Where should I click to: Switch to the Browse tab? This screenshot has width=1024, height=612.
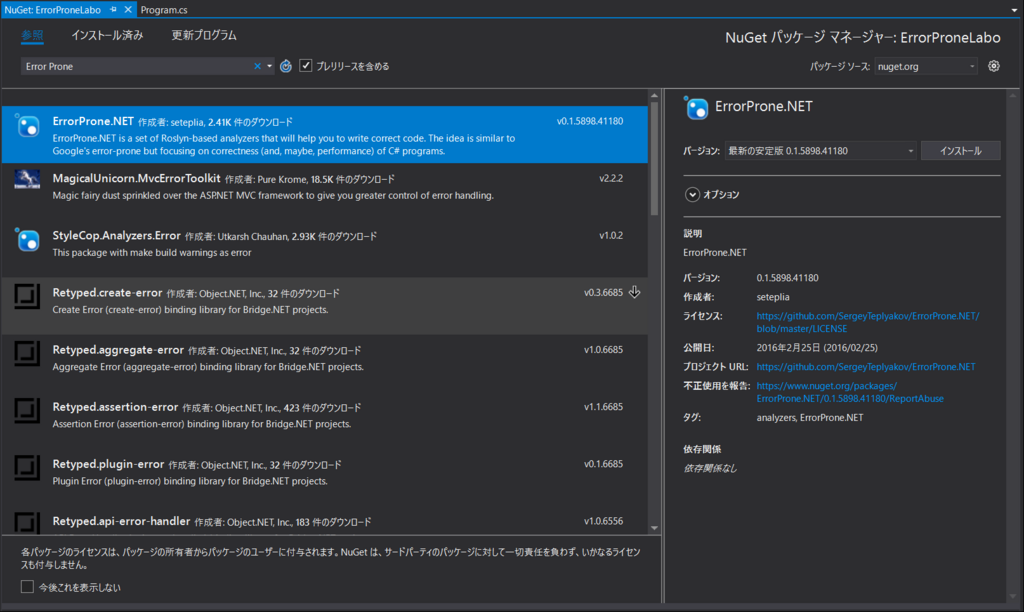[x=32, y=35]
